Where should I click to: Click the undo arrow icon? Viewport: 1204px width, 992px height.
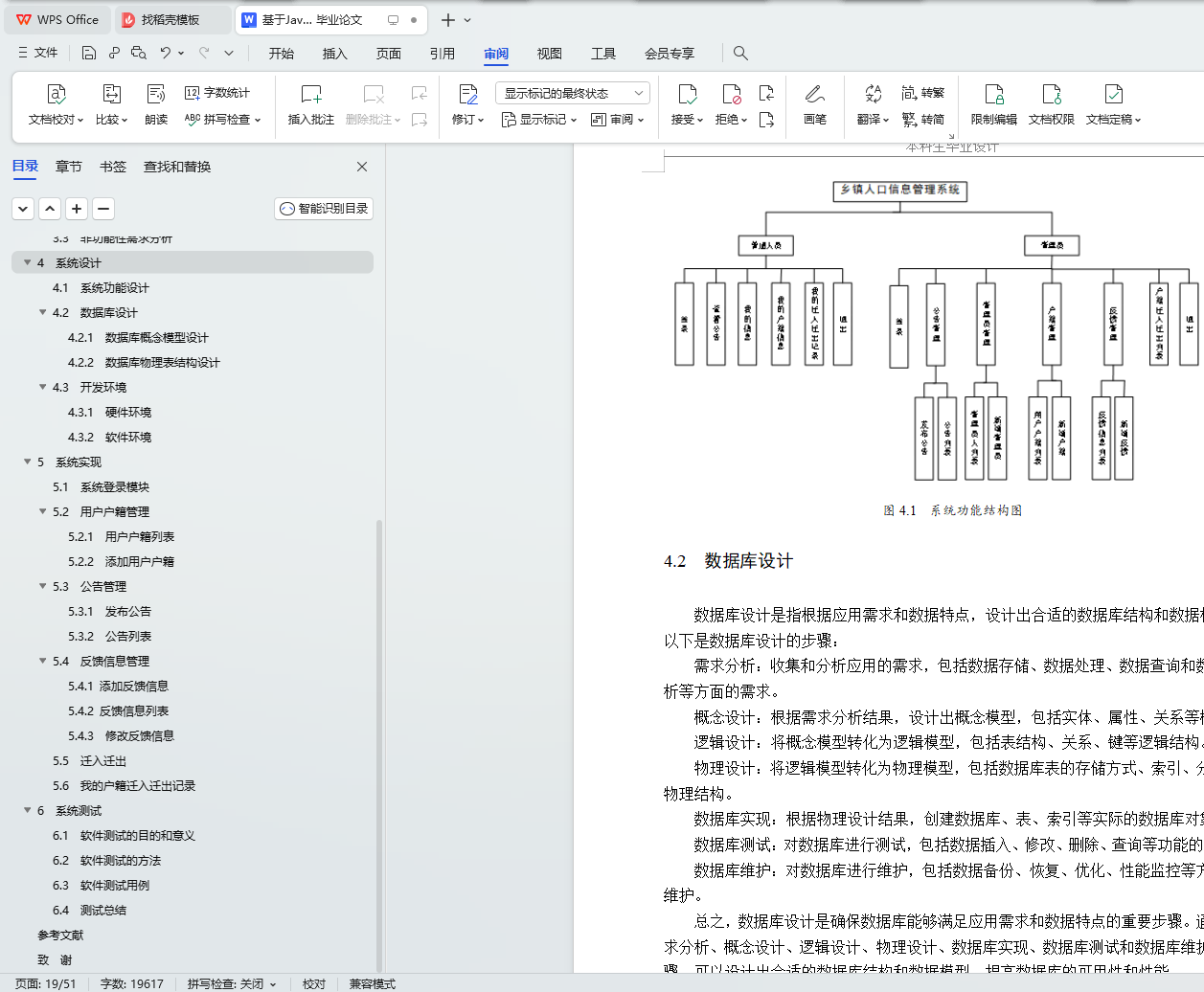click(x=166, y=53)
